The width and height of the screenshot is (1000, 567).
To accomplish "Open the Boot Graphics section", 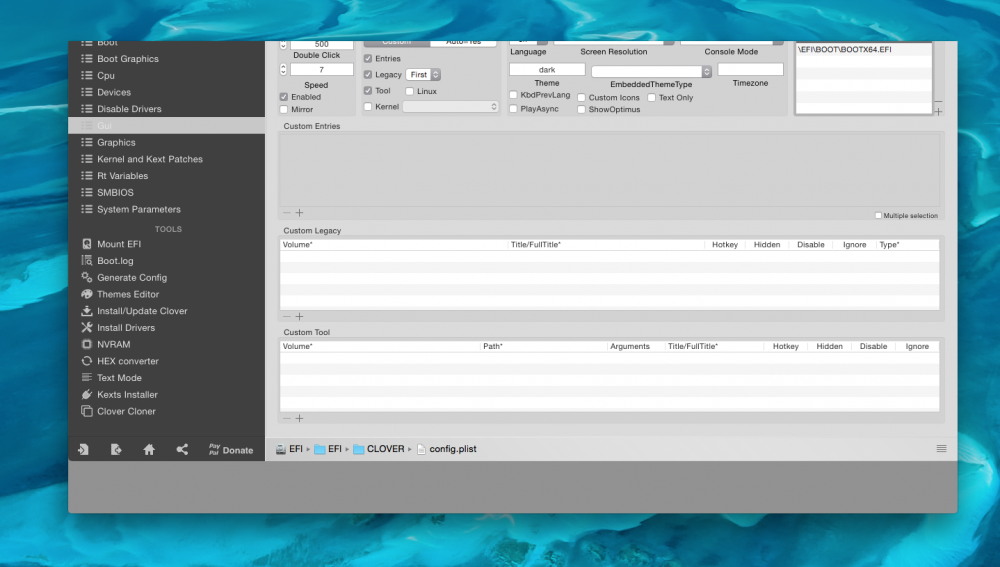I will coord(128,59).
